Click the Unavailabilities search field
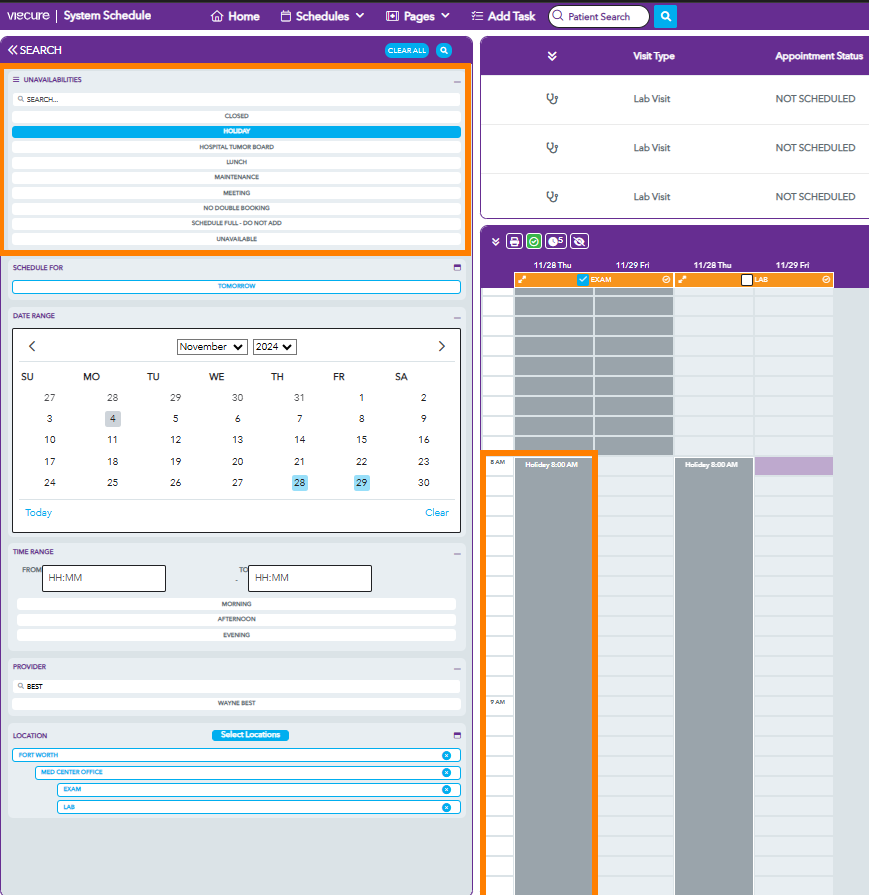 point(236,99)
